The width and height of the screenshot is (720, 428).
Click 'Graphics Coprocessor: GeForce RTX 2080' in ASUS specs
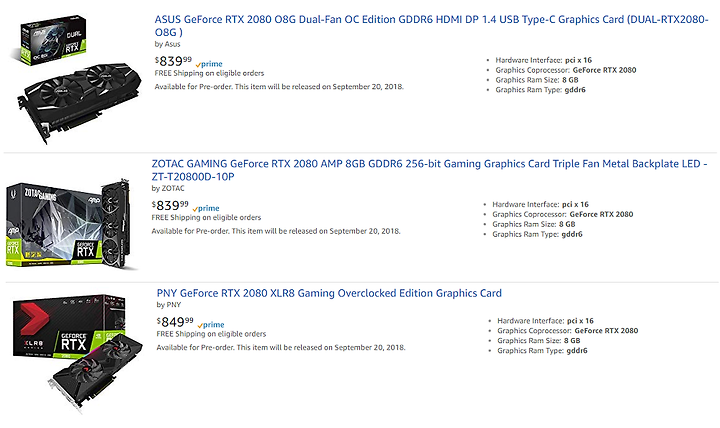click(565, 70)
